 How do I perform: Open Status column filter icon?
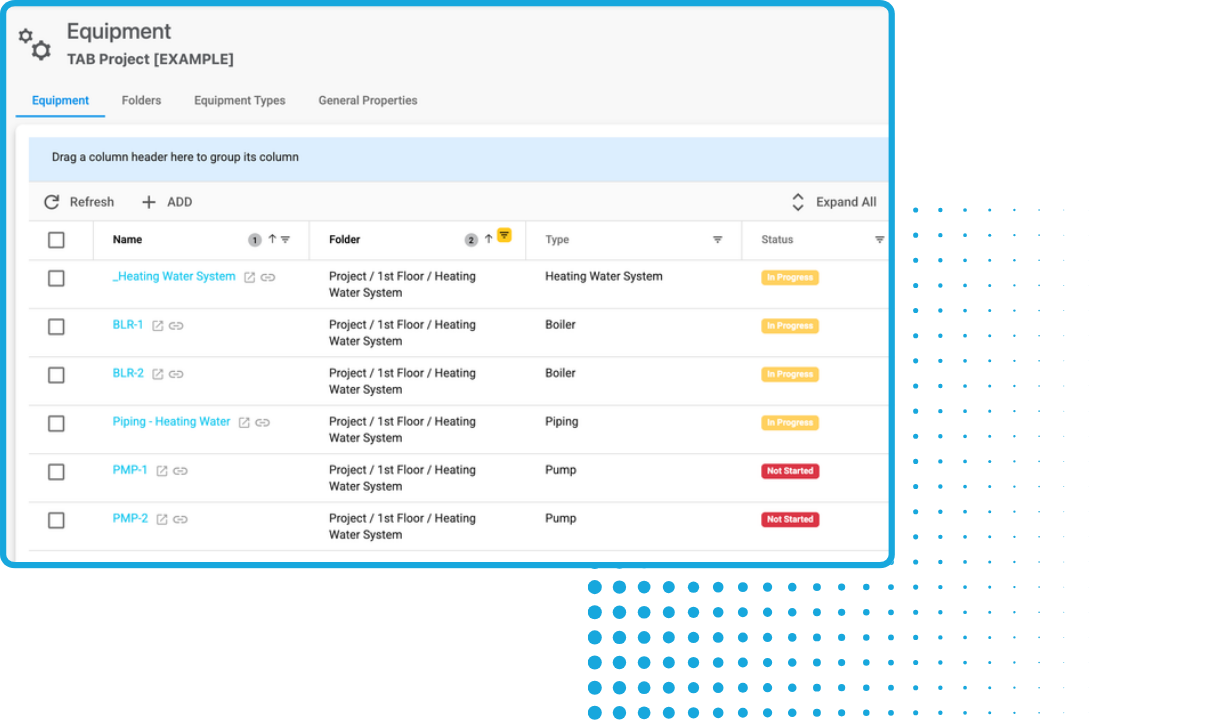pos(880,240)
